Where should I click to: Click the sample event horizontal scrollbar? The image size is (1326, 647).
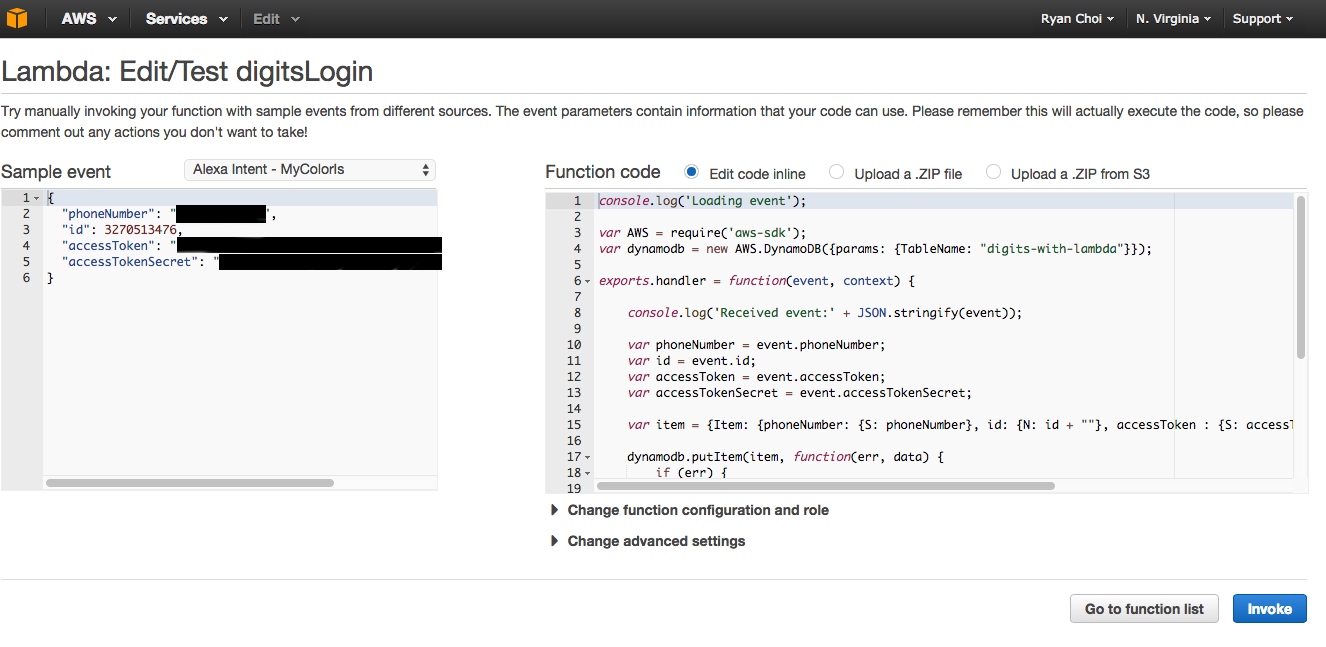190,483
